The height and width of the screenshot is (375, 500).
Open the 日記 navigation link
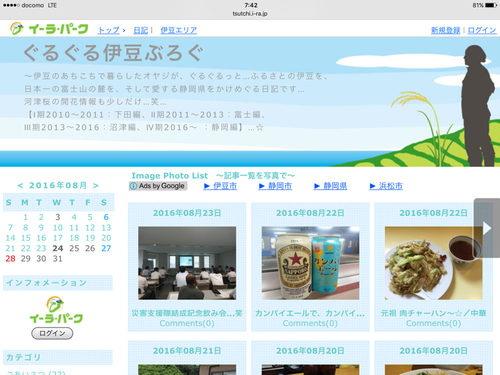[140, 30]
